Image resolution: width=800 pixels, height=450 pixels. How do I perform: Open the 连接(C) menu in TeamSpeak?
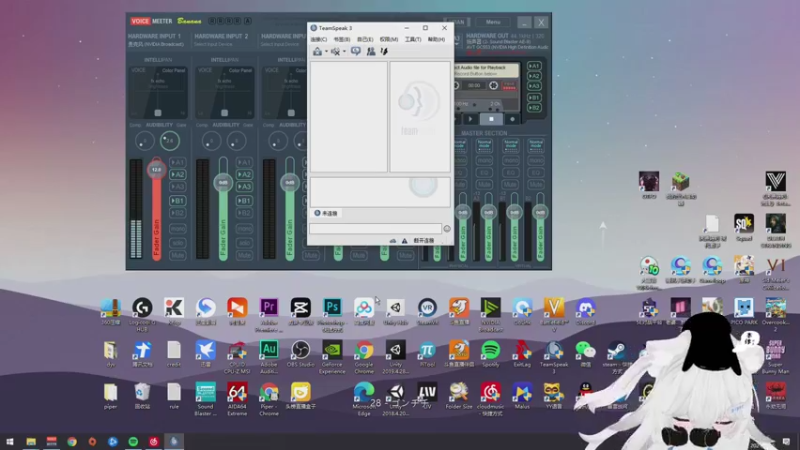tap(318, 39)
